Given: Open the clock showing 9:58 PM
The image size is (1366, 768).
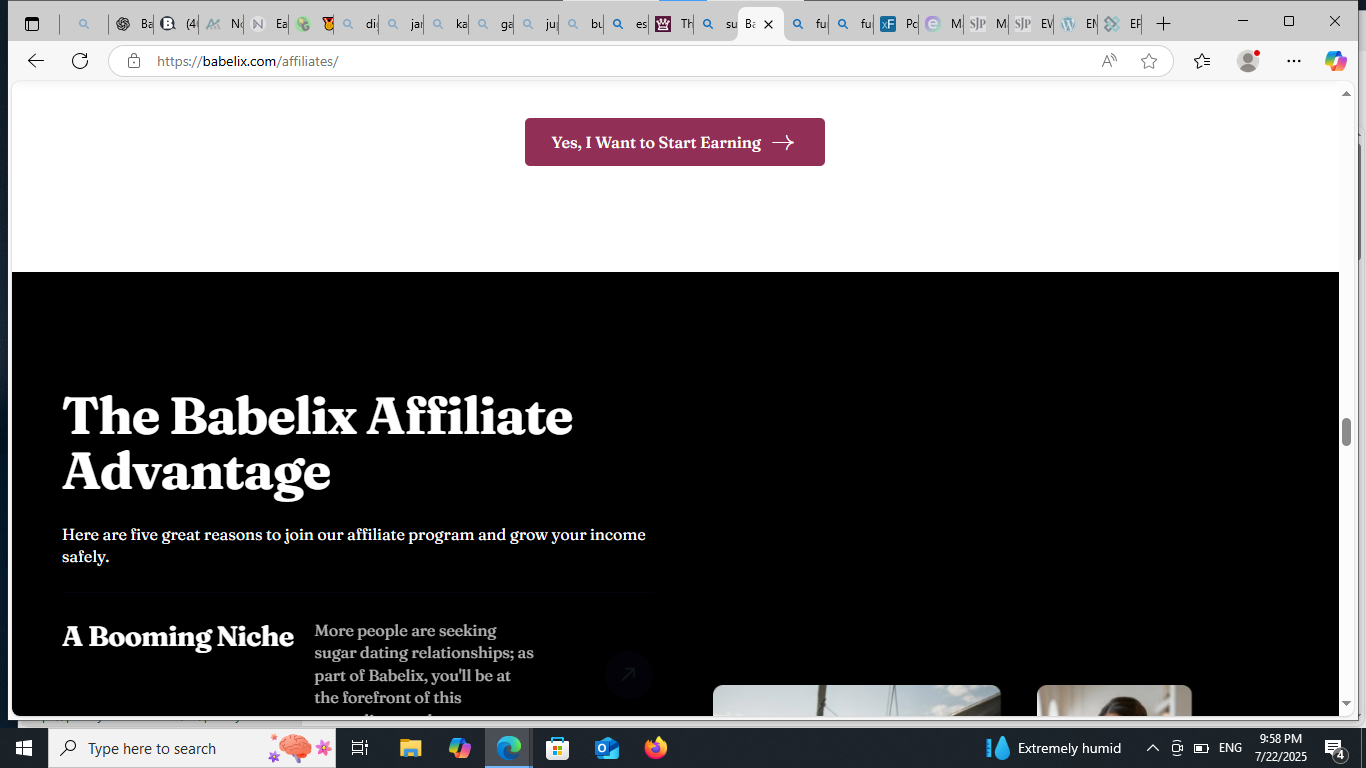Looking at the screenshot, I should [x=1280, y=748].
